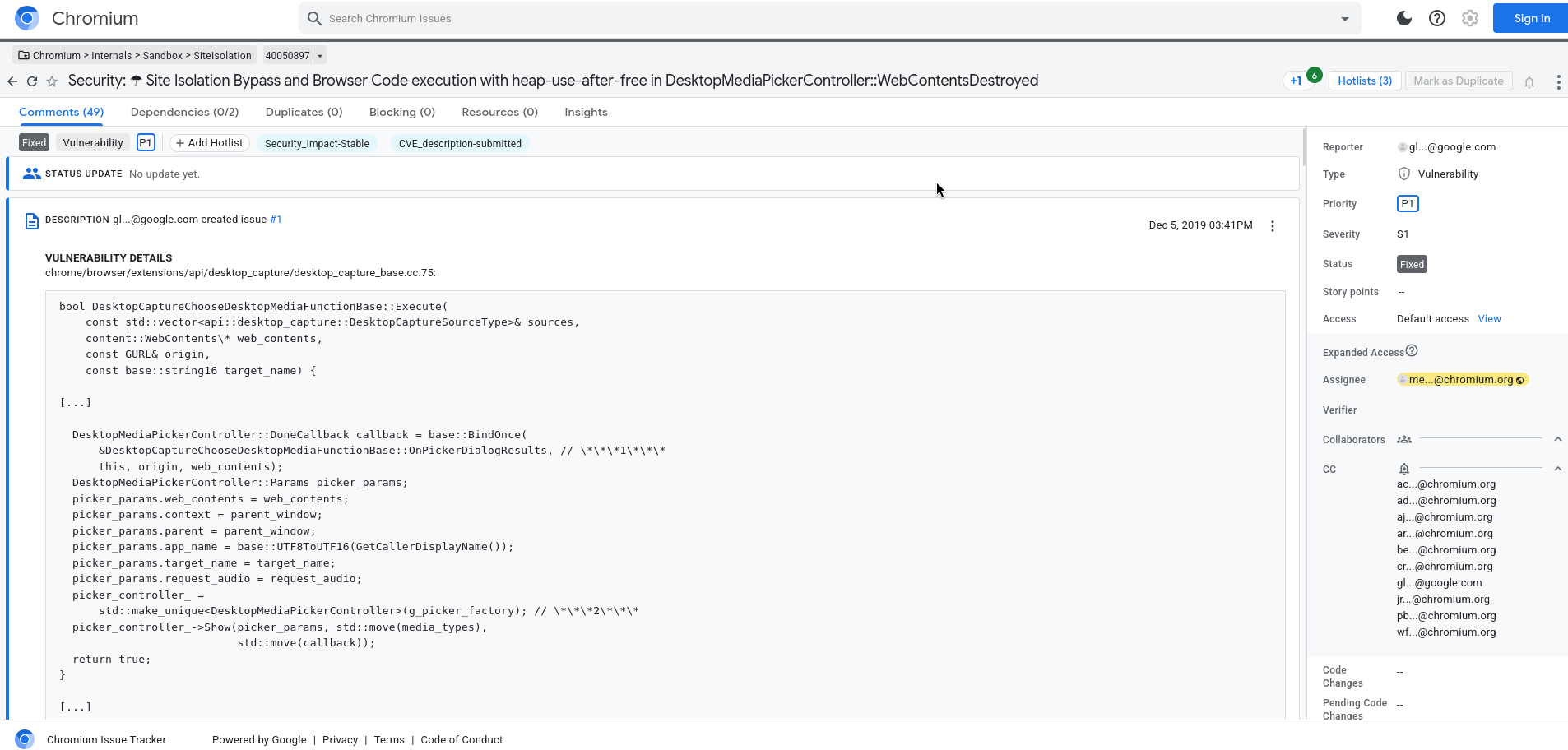The width and height of the screenshot is (1568, 750).
Task: Open the CVE_description-submitted hotlist chip
Action: pos(460,143)
